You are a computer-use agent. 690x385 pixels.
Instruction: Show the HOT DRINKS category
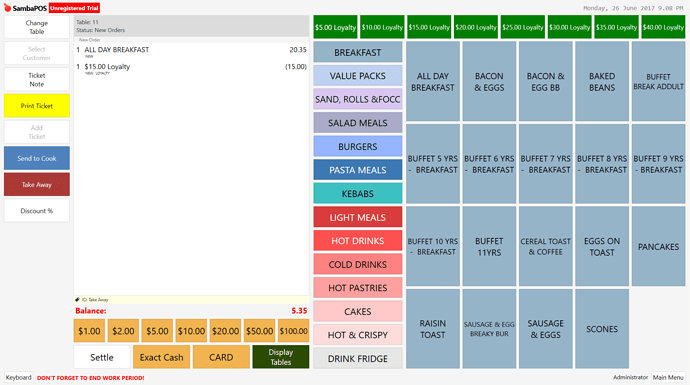point(358,241)
